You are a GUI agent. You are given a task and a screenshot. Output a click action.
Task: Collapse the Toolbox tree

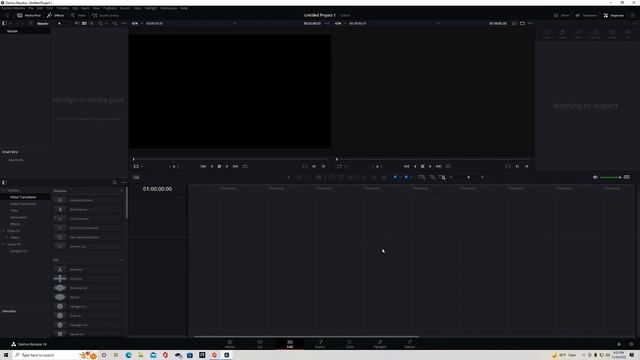(4, 190)
